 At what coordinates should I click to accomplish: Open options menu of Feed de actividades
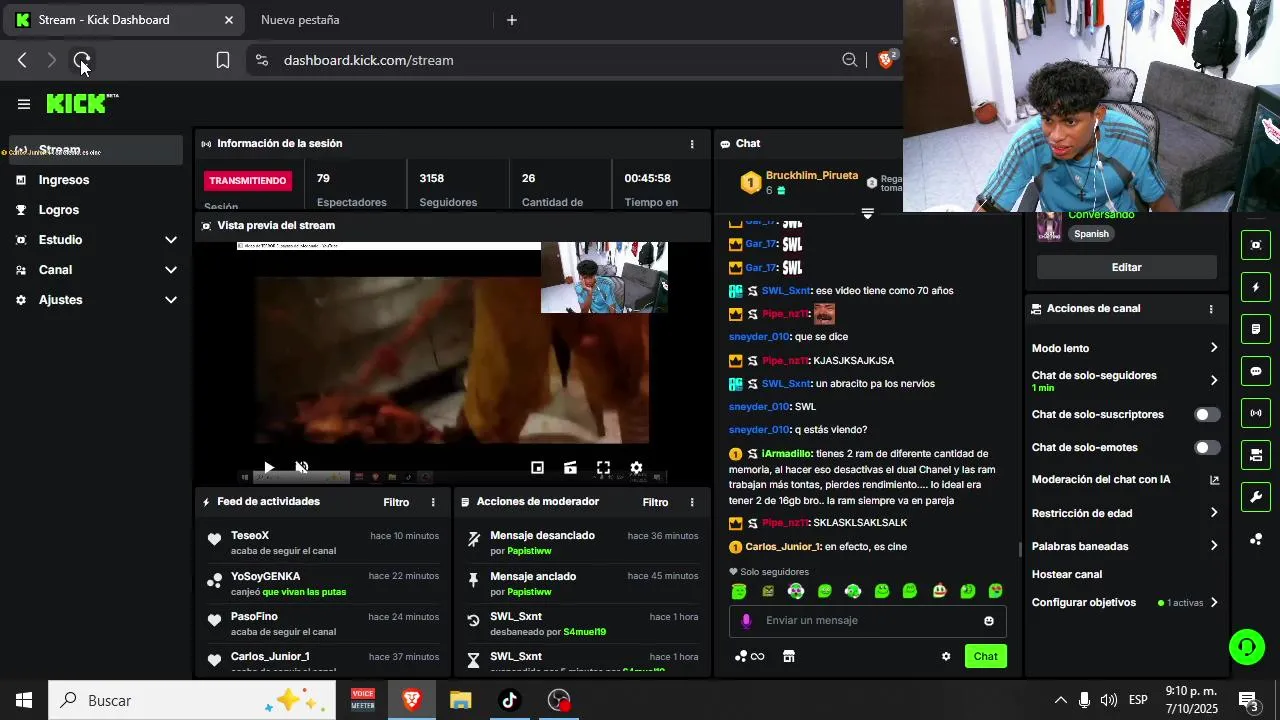[433, 502]
